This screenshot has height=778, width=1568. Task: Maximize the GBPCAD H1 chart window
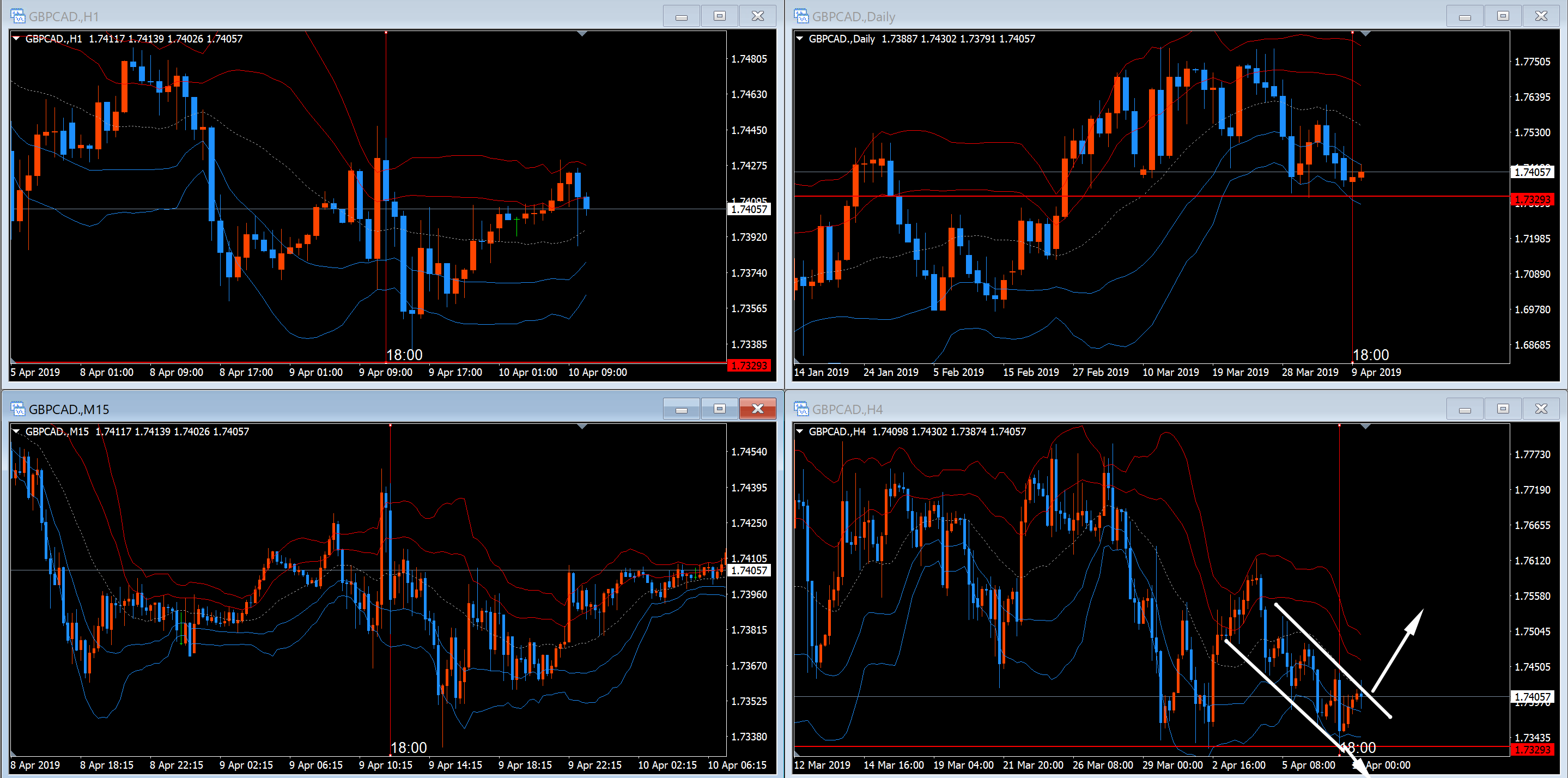720,16
